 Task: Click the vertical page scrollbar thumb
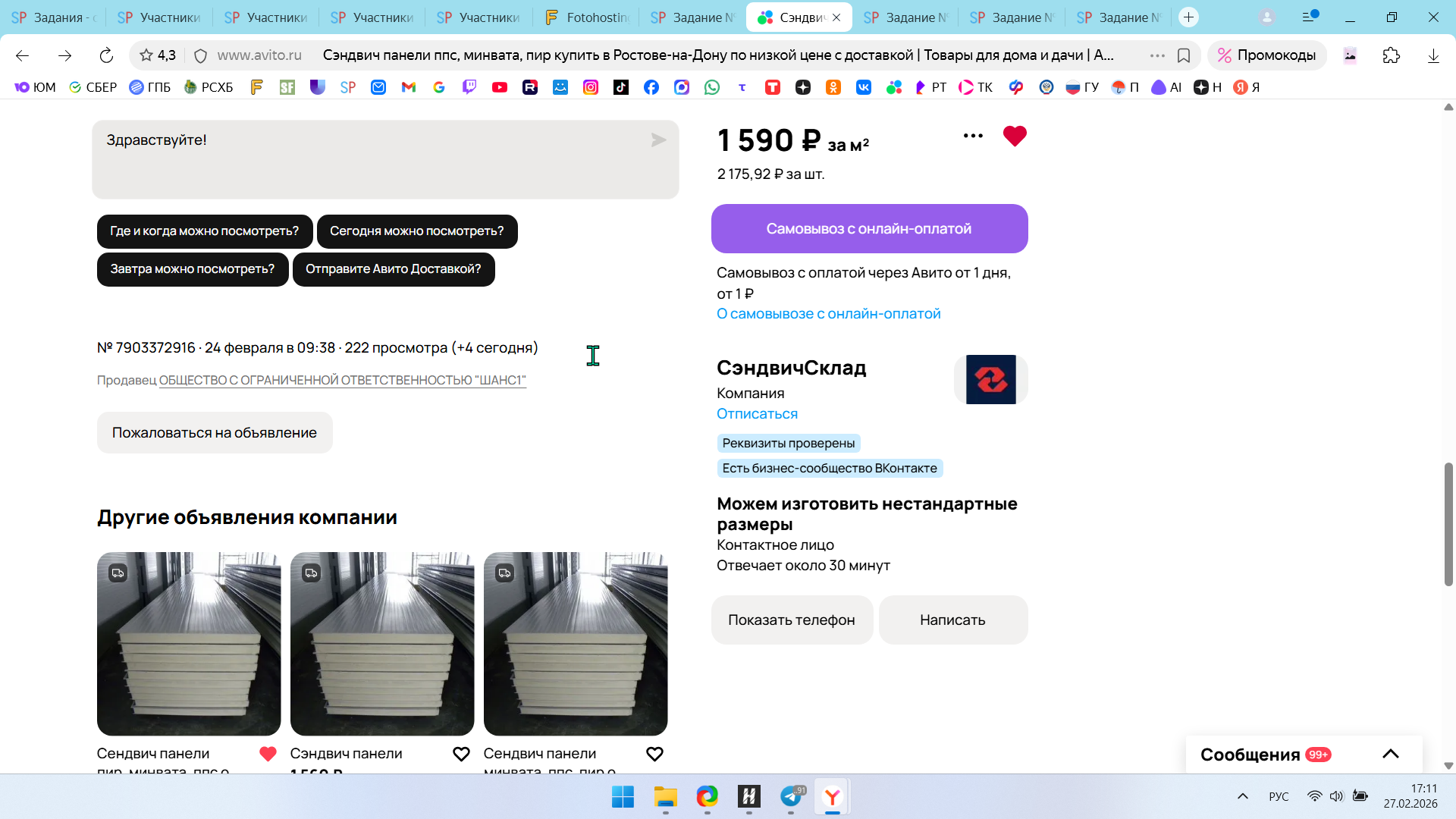pos(1448,523)
